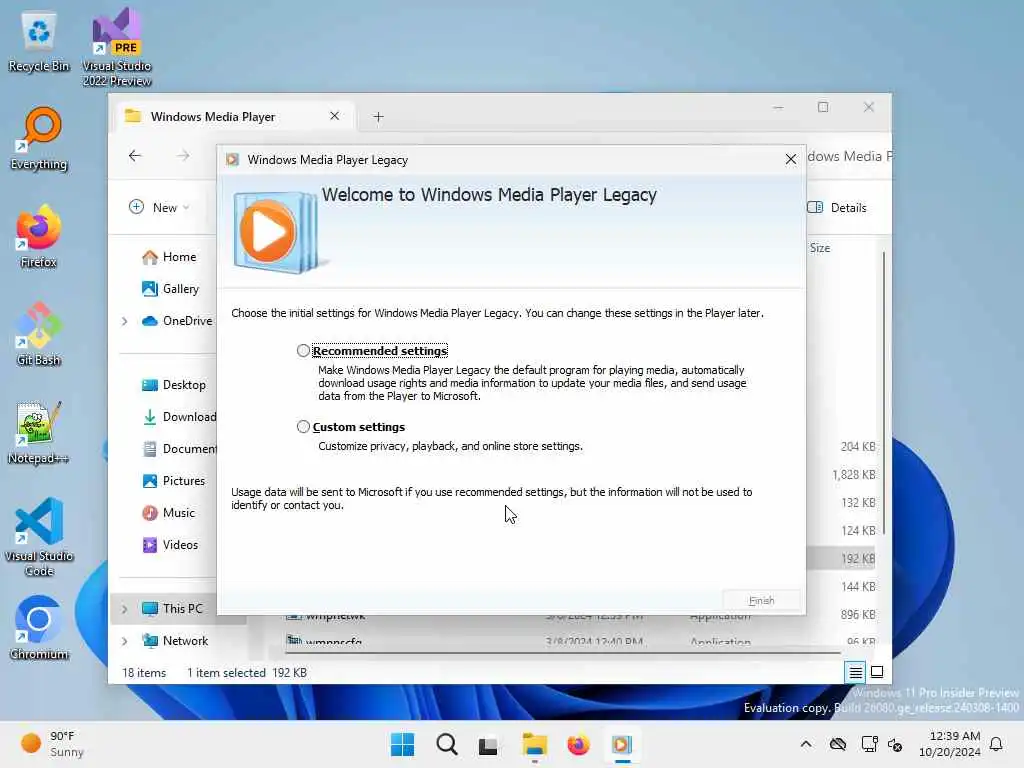Show hidden system tray icons

point(806,744)
